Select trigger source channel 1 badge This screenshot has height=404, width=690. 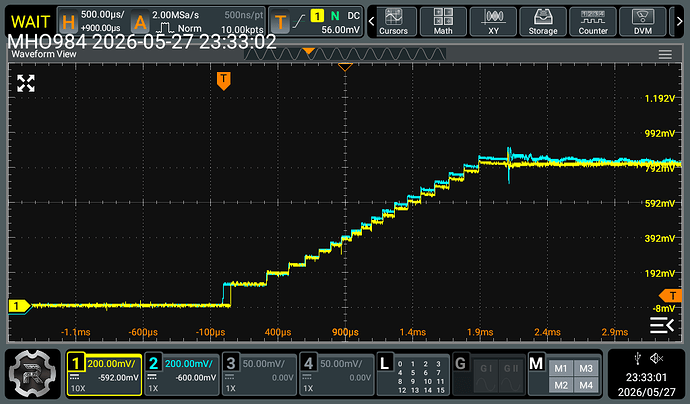[317, 16]
